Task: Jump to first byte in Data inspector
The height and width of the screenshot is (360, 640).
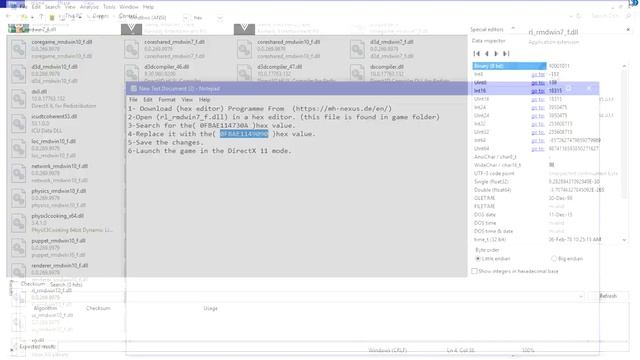Action: [476, 53]
